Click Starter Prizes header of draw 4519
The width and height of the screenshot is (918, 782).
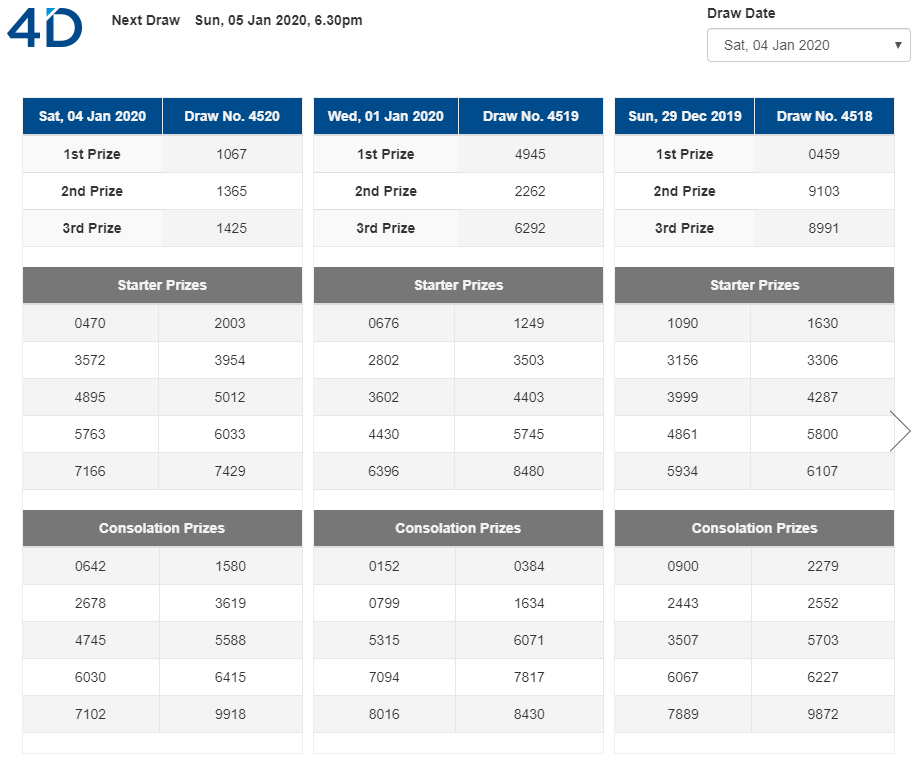pos(458,285)
